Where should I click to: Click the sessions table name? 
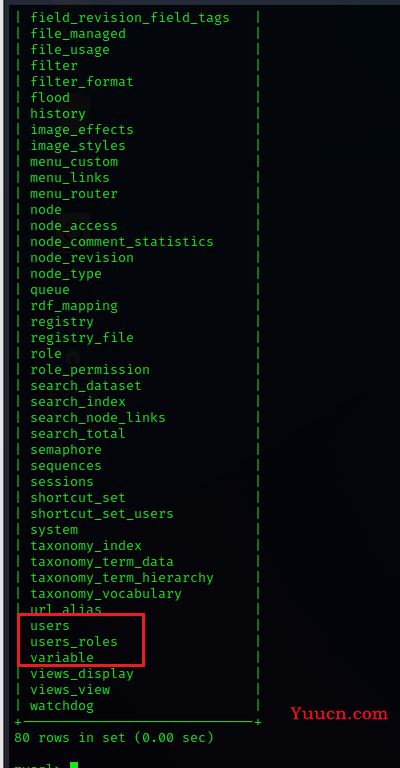[62, 481]
